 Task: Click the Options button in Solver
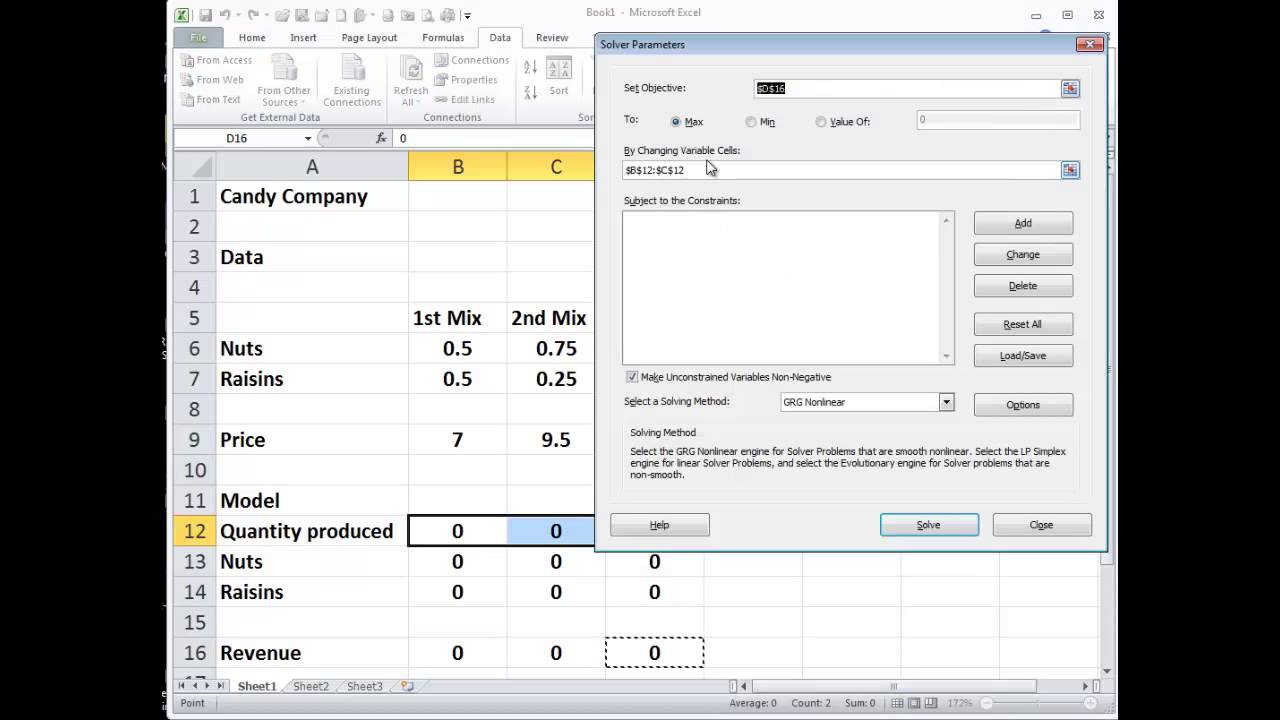tap(1023, 404)
